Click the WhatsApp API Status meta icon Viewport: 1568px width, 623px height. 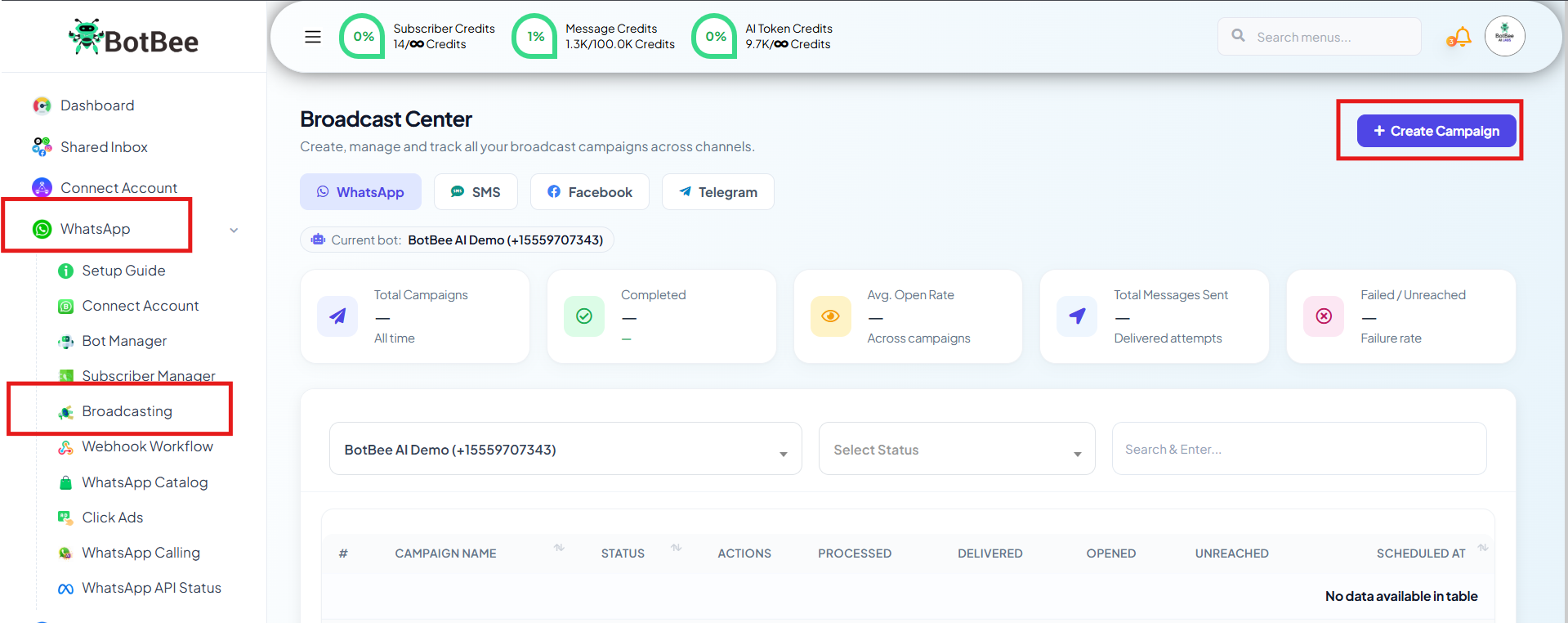(x=66, y=589)
